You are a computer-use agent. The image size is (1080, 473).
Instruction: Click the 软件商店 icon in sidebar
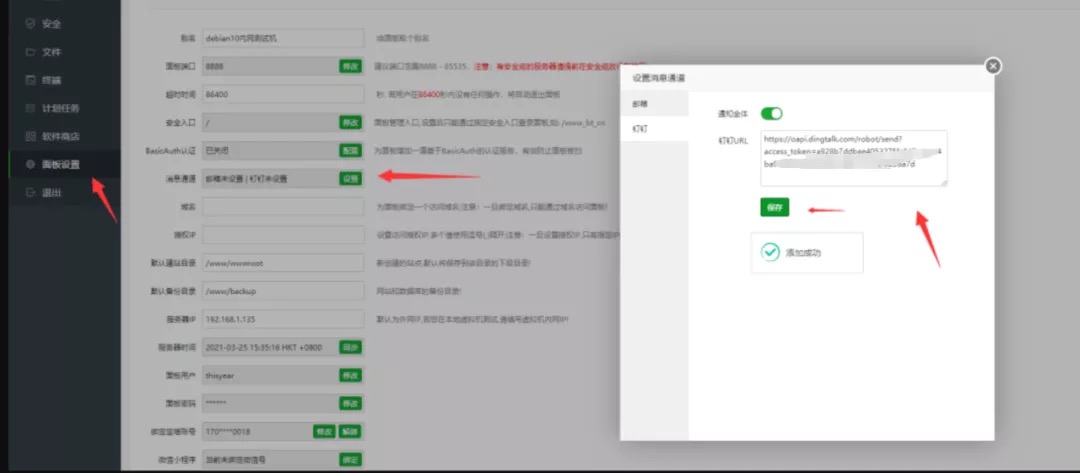click(x=30, y=136)
